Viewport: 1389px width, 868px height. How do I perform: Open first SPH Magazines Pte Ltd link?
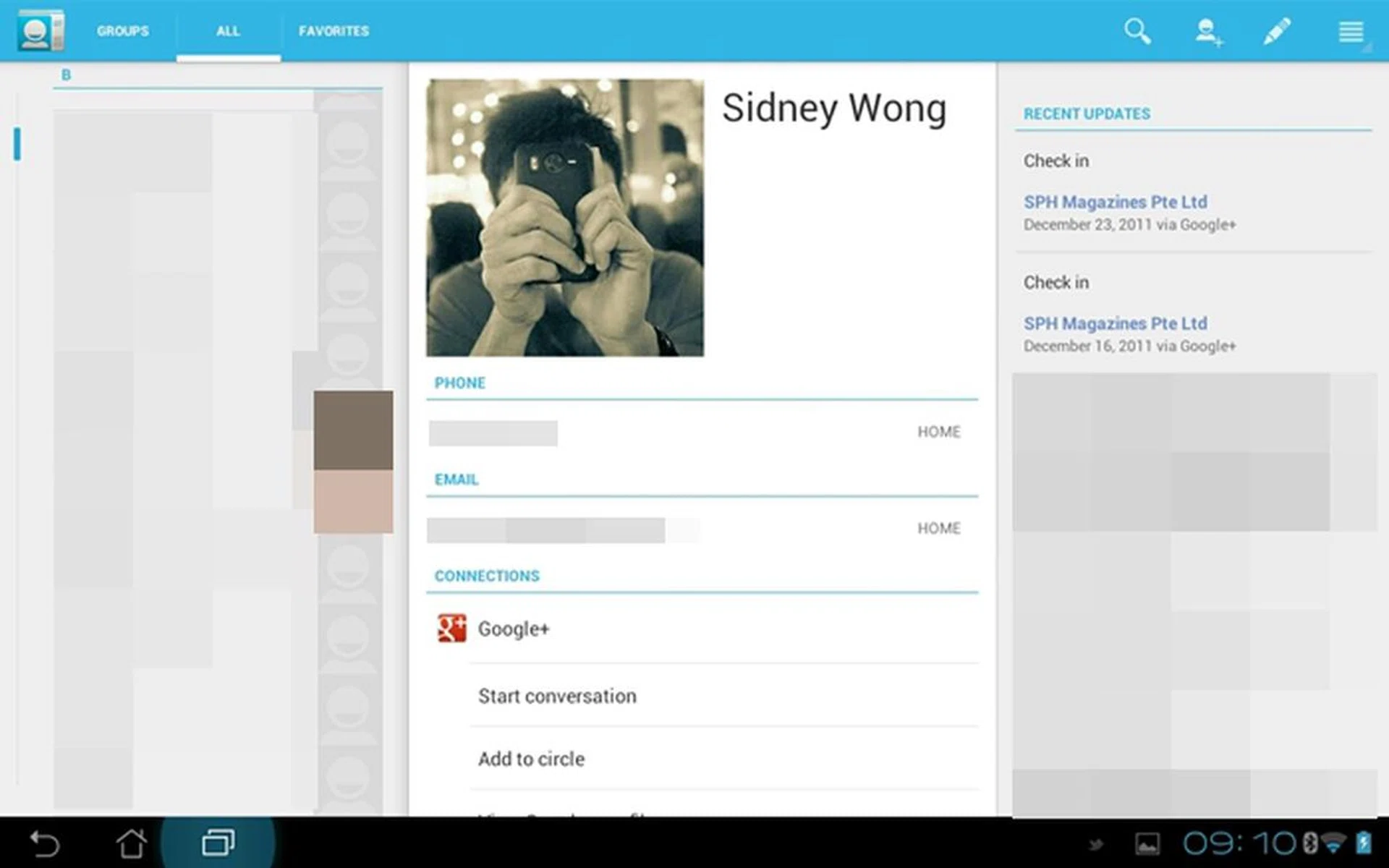[x=1115, y=202]
